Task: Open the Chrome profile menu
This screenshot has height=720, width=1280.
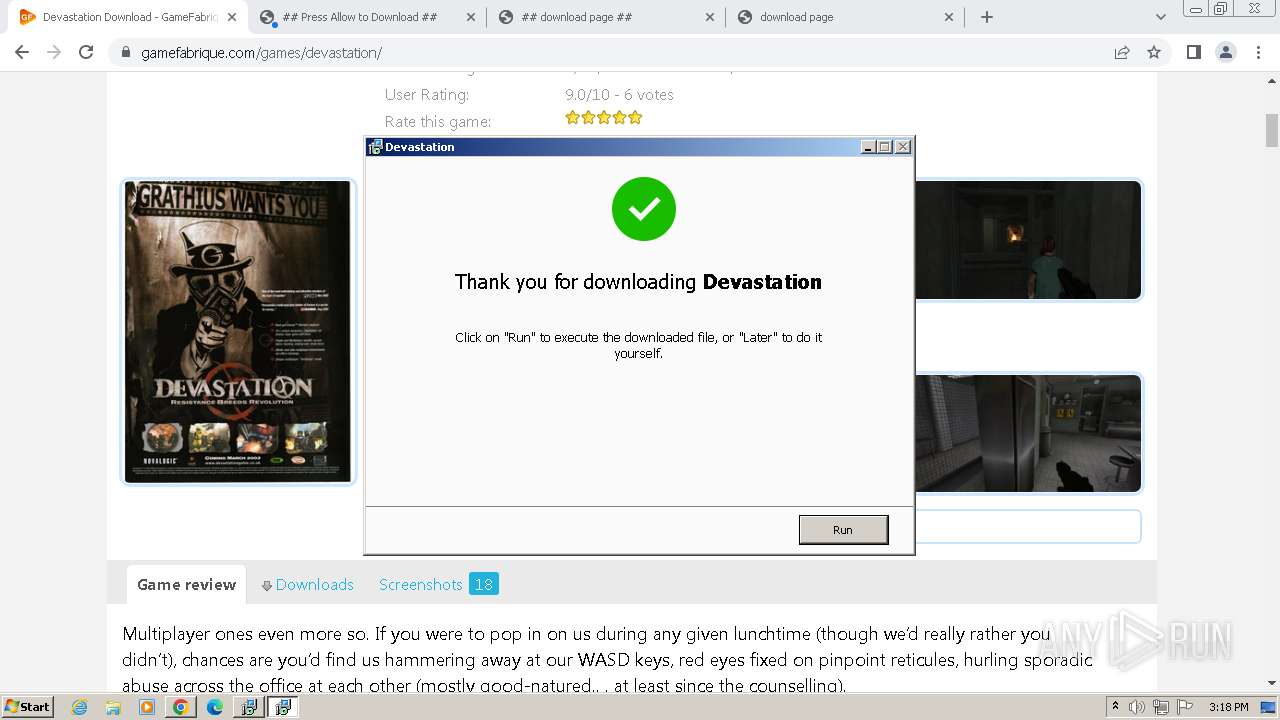Action: pyautogui.click(x=1226, y=52)
